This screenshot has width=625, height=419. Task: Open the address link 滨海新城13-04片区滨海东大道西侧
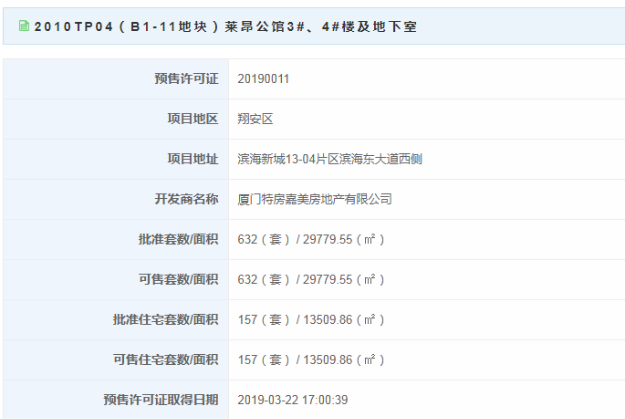[330, 159]
